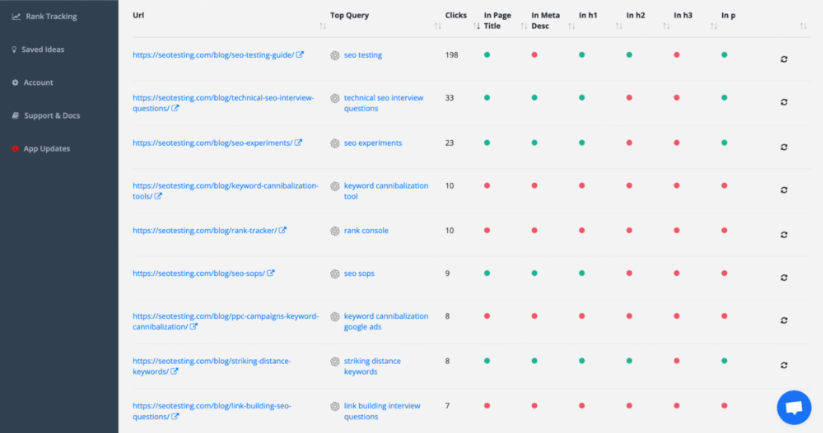The height and width of the screenshot is (433, 823).
Task: Sort table by Url column
Action: coord(323,26)
